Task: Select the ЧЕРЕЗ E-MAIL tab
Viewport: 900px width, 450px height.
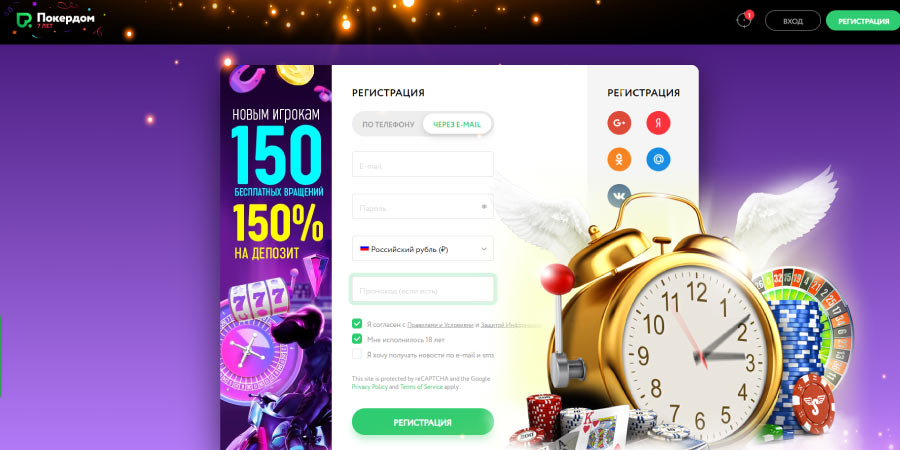Action: (457, 124)
